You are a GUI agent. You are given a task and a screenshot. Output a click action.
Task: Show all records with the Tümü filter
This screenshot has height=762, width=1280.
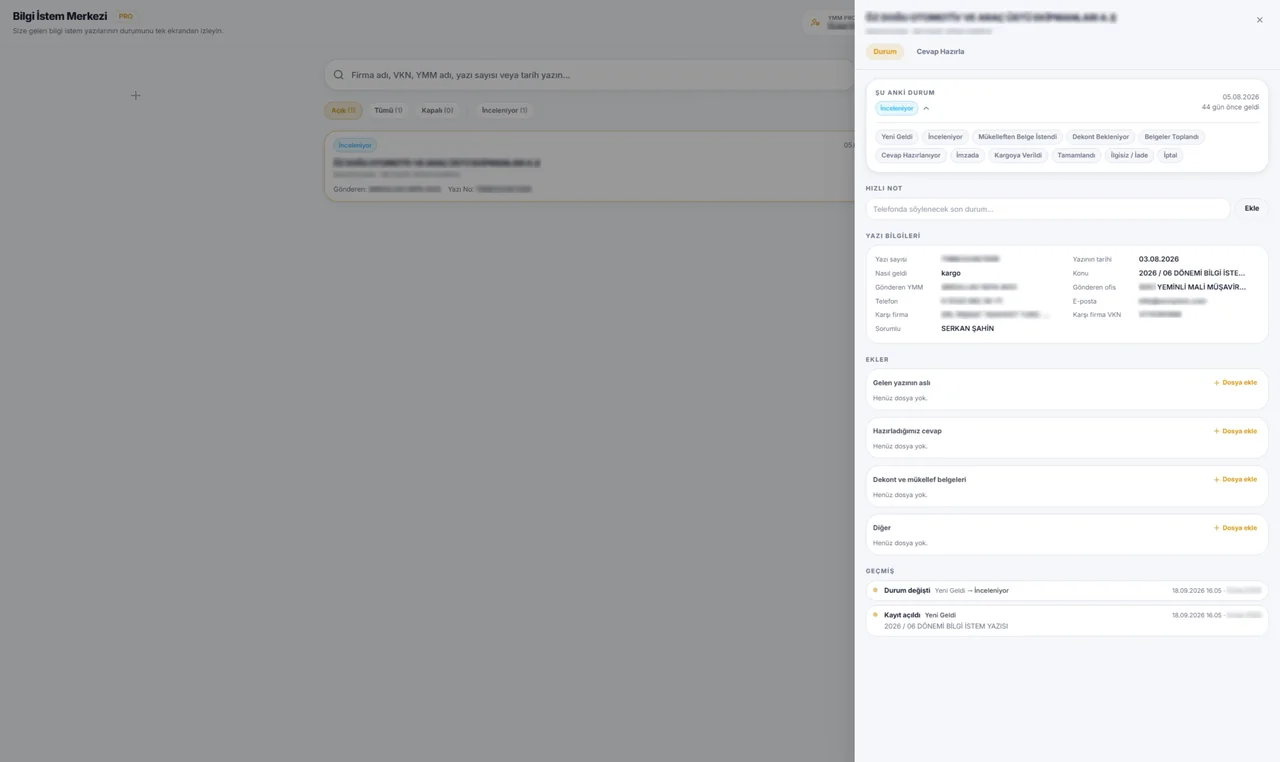(388, 110)
